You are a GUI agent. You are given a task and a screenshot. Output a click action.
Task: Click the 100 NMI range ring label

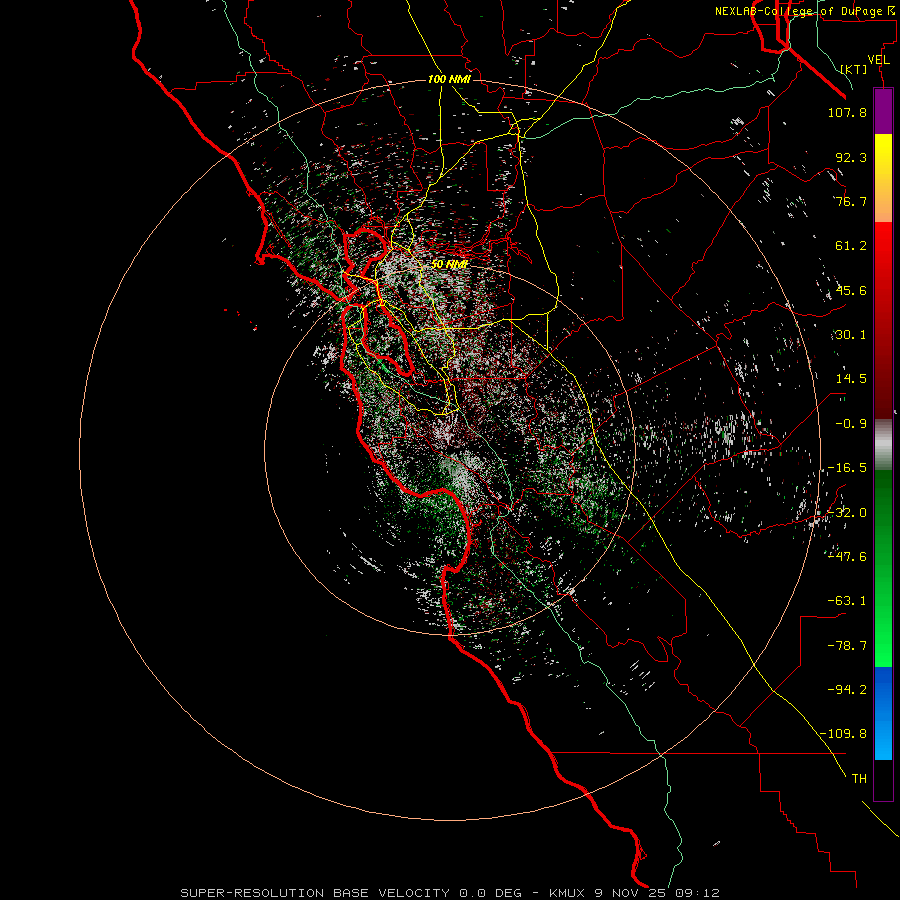tap(449, 79)
